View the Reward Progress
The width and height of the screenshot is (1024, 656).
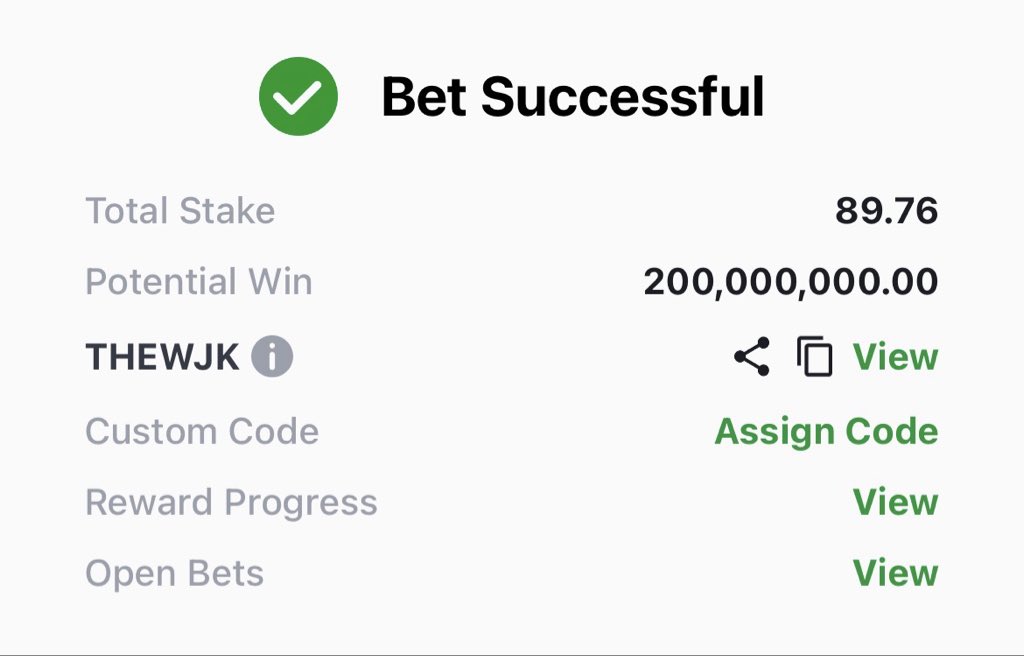pos(895,502)
